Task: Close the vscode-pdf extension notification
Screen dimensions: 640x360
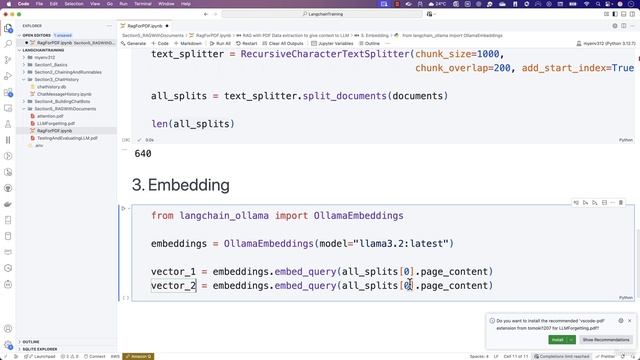Action: coord(630,321)
